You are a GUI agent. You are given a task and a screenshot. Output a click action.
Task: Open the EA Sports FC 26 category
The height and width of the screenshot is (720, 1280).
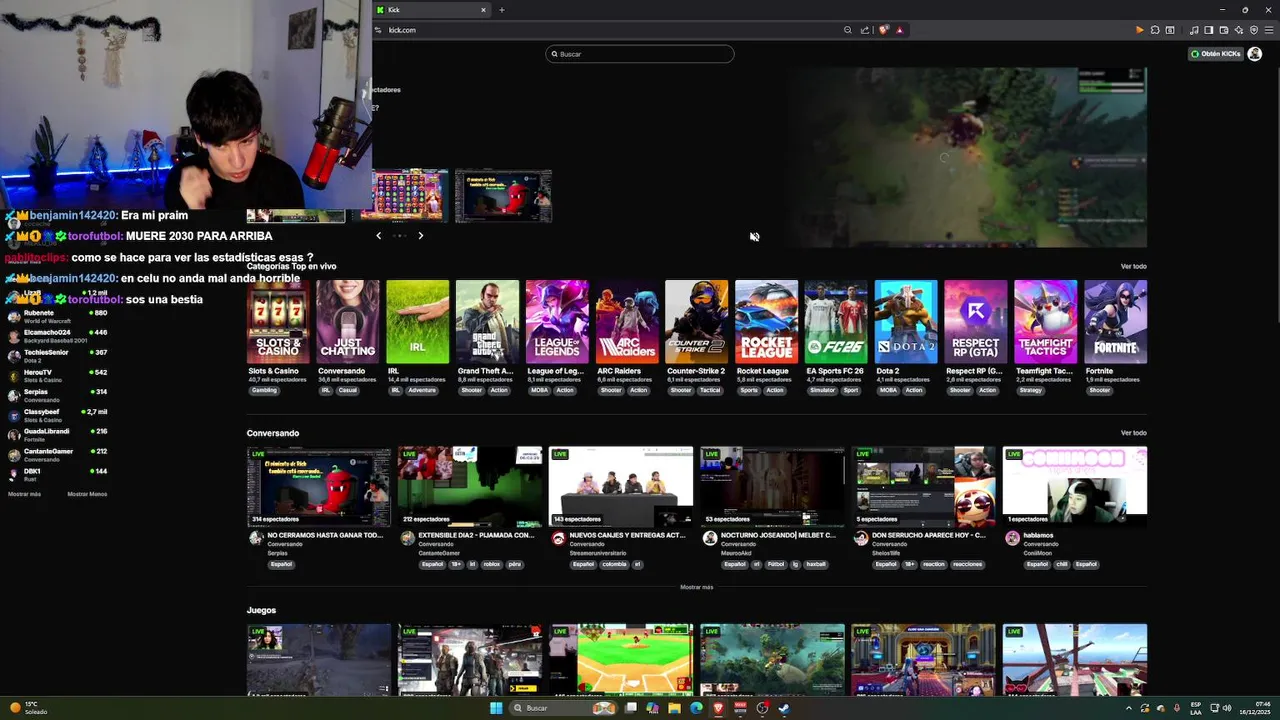coord(836,322)
